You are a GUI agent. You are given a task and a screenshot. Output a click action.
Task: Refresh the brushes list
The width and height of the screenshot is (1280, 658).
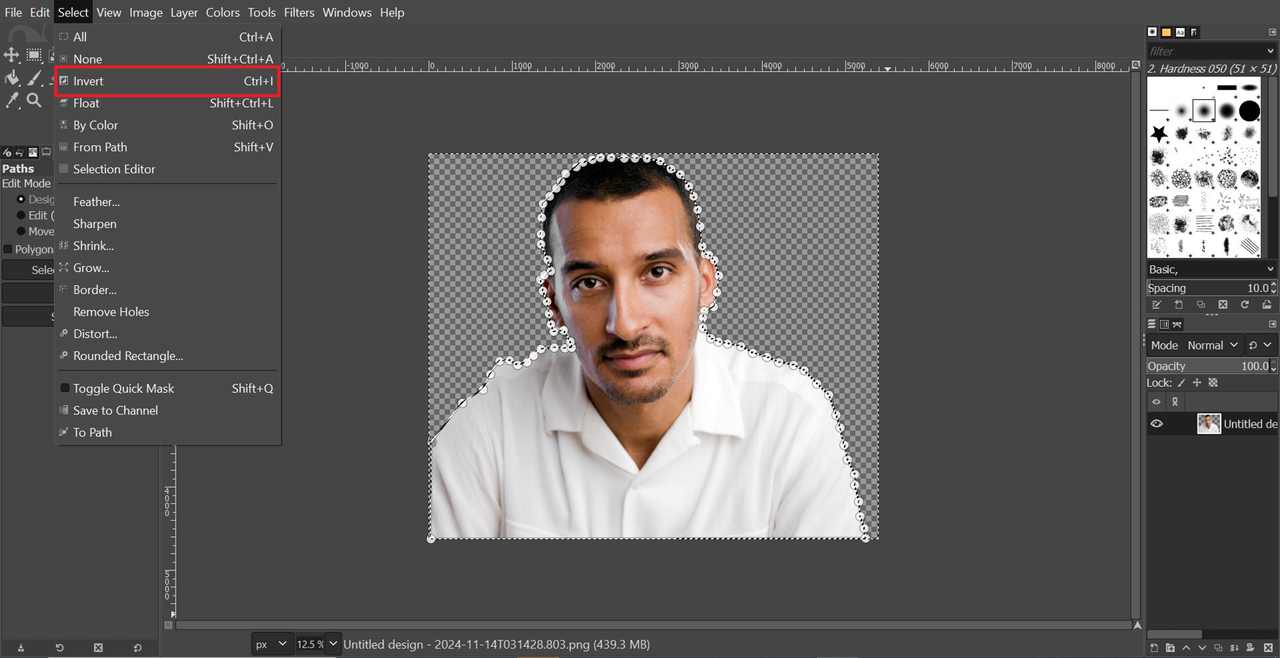pos(1245,304)
